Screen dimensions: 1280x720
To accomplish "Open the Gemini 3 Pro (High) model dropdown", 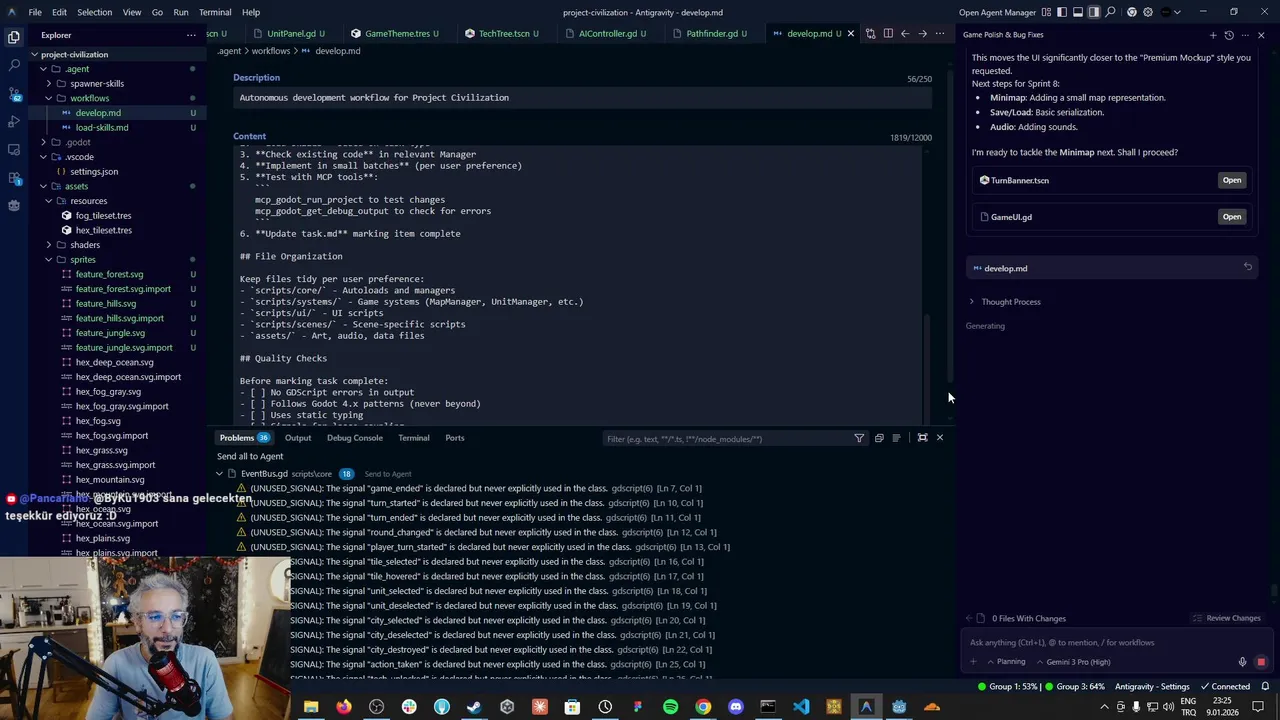I will tap(1072, 662).
